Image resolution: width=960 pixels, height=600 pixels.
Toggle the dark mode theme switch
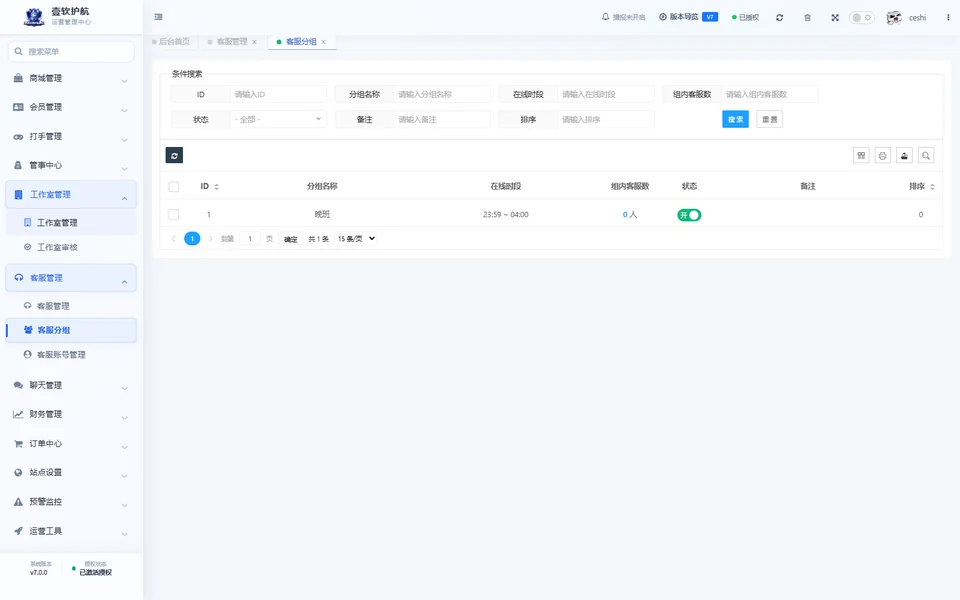click(x=861, y=18)
